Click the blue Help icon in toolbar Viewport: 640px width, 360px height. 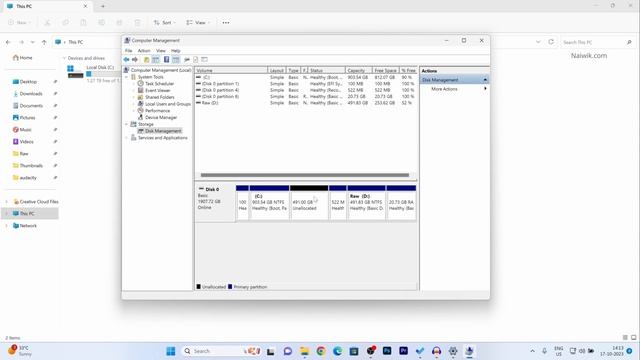point(167,60)
